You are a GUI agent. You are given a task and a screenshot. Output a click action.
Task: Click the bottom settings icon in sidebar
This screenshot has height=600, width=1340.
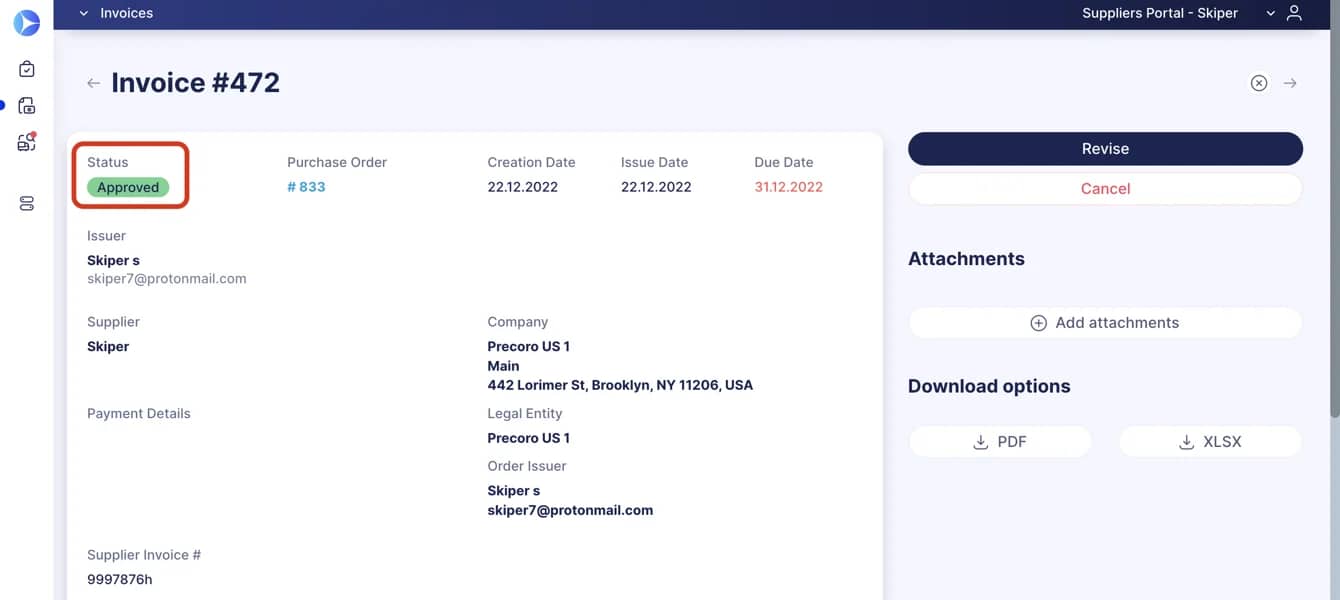click(26, 203)
